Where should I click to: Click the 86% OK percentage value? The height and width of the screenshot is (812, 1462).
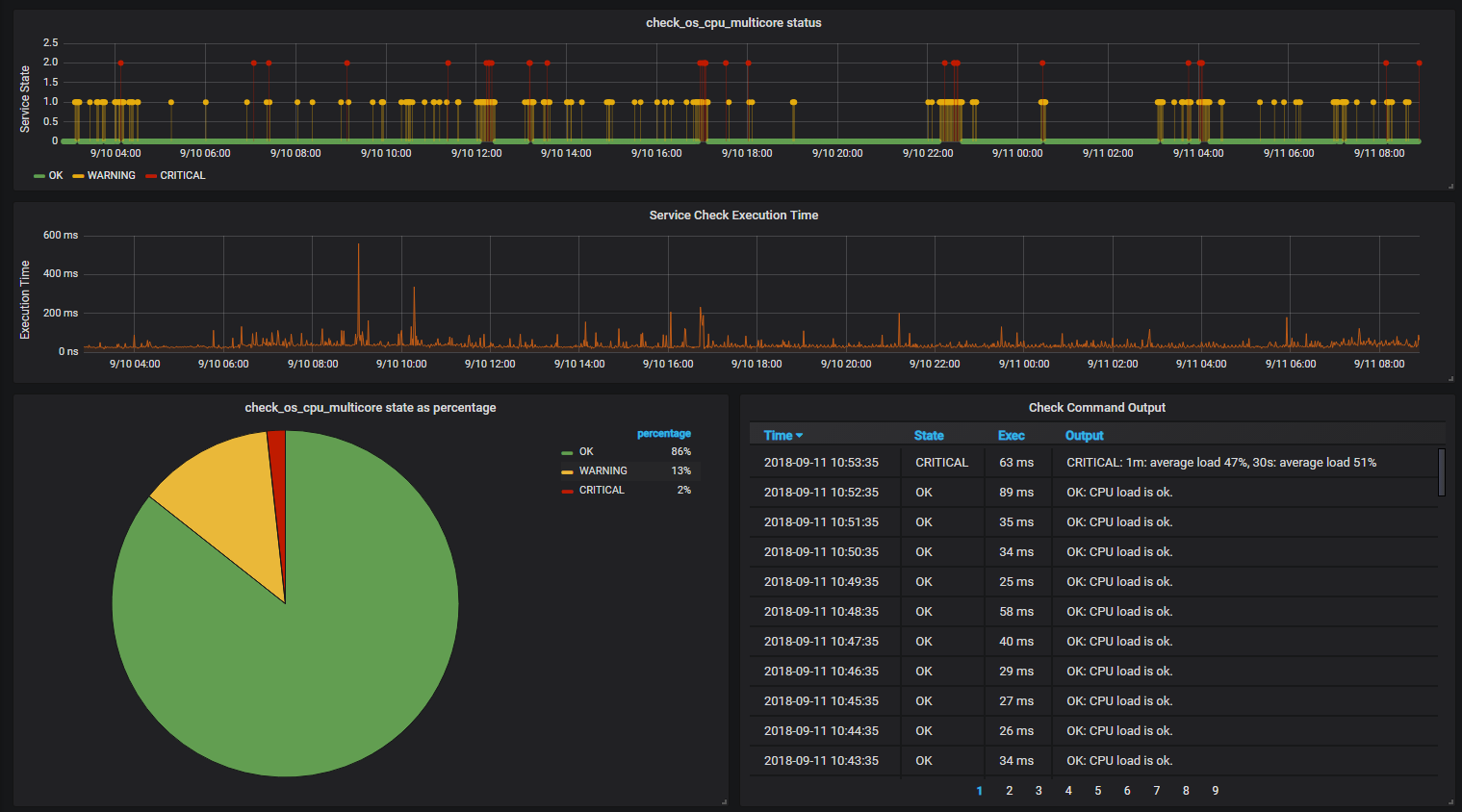680,451
